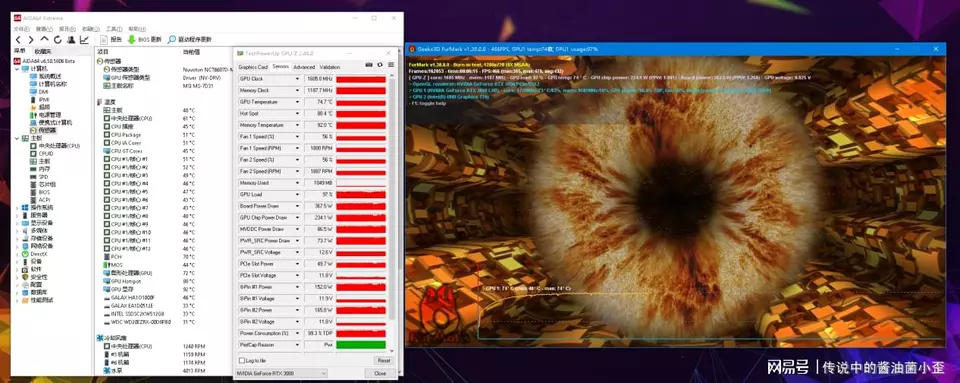Click the refresh icon in AIDA64 toolbar
Image resolution: width=960 pixels, height=383 pixels.
coord(57,40)
